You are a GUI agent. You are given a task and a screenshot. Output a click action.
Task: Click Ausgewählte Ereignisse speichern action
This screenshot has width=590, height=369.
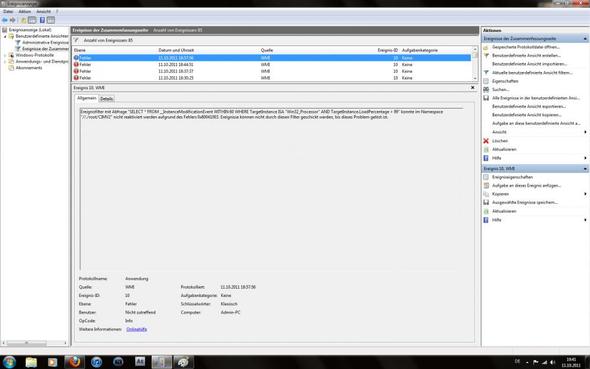click(525, 203)
